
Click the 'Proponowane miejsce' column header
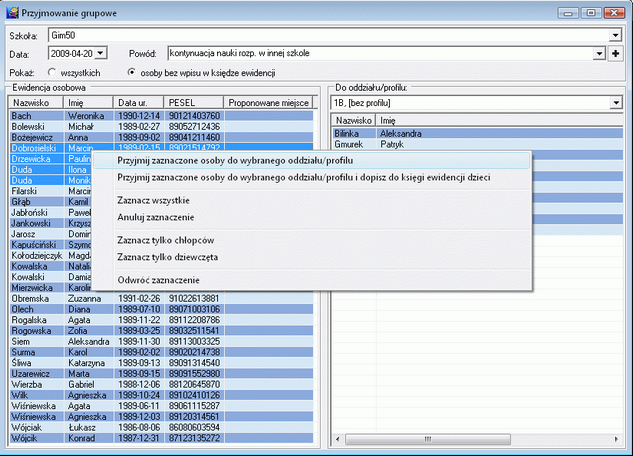click(x=268, y=102)
